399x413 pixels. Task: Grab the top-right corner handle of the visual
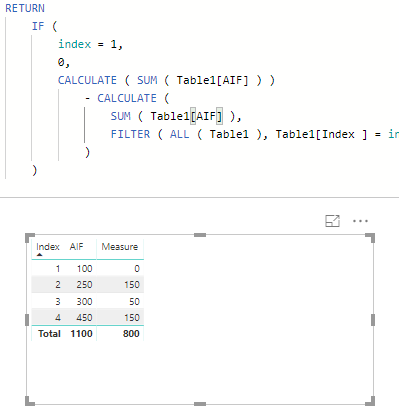pyautogui.click(x=371, y=237)
